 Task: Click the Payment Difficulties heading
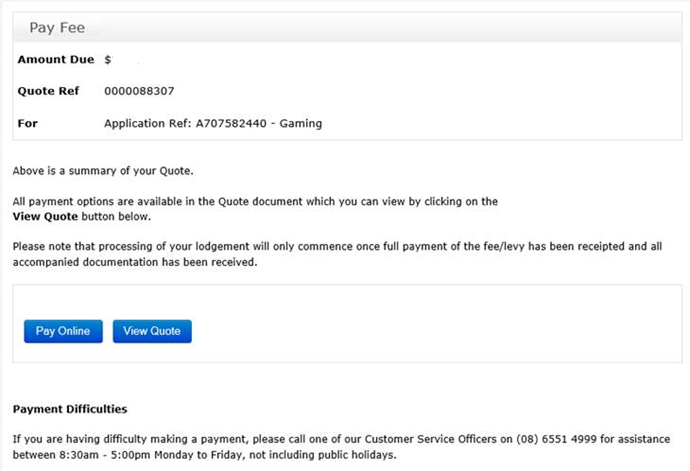(x=70, y=409)
